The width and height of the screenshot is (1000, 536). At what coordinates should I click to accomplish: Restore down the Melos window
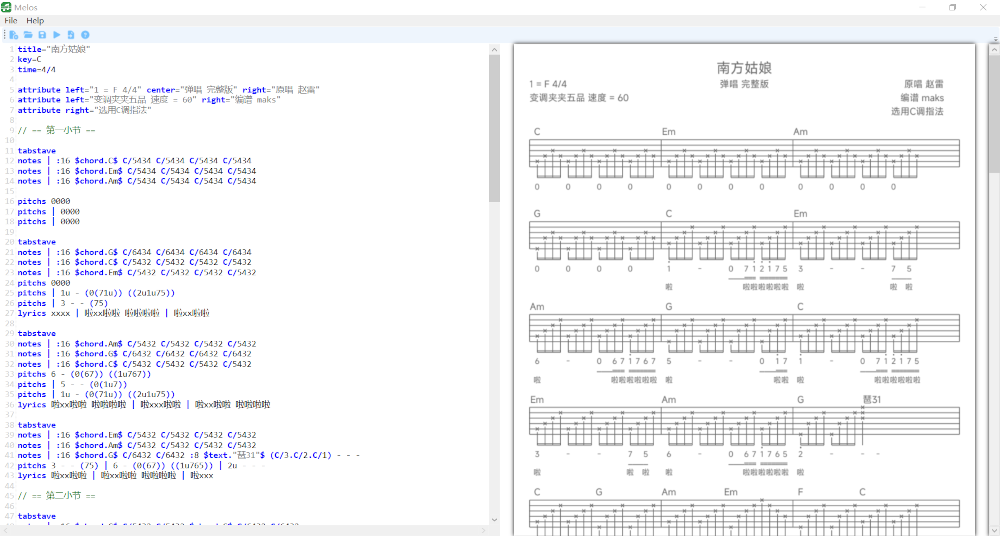pyautogui.click(x=952, y=7)
